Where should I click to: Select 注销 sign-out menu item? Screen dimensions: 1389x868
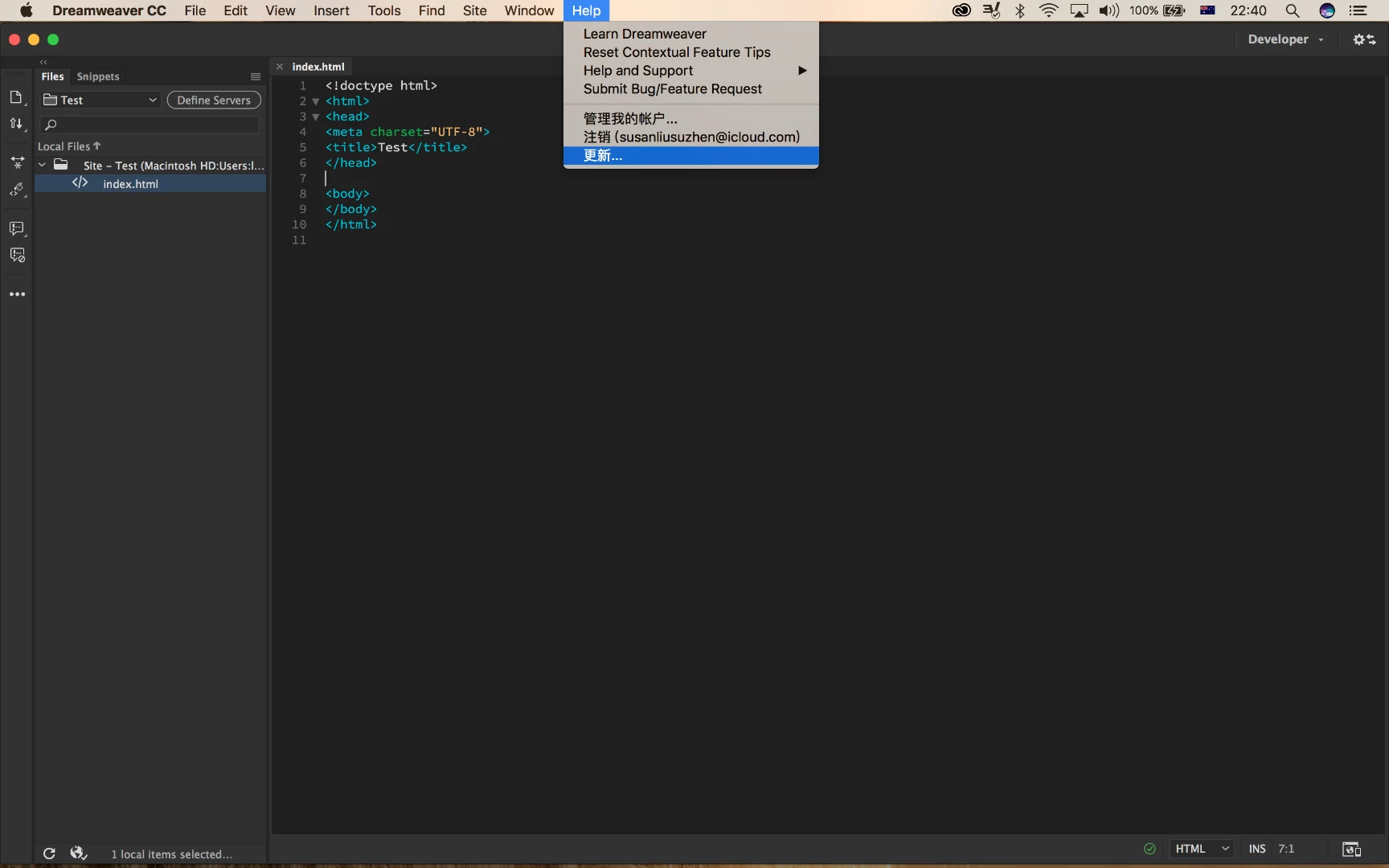click(691, 137)
